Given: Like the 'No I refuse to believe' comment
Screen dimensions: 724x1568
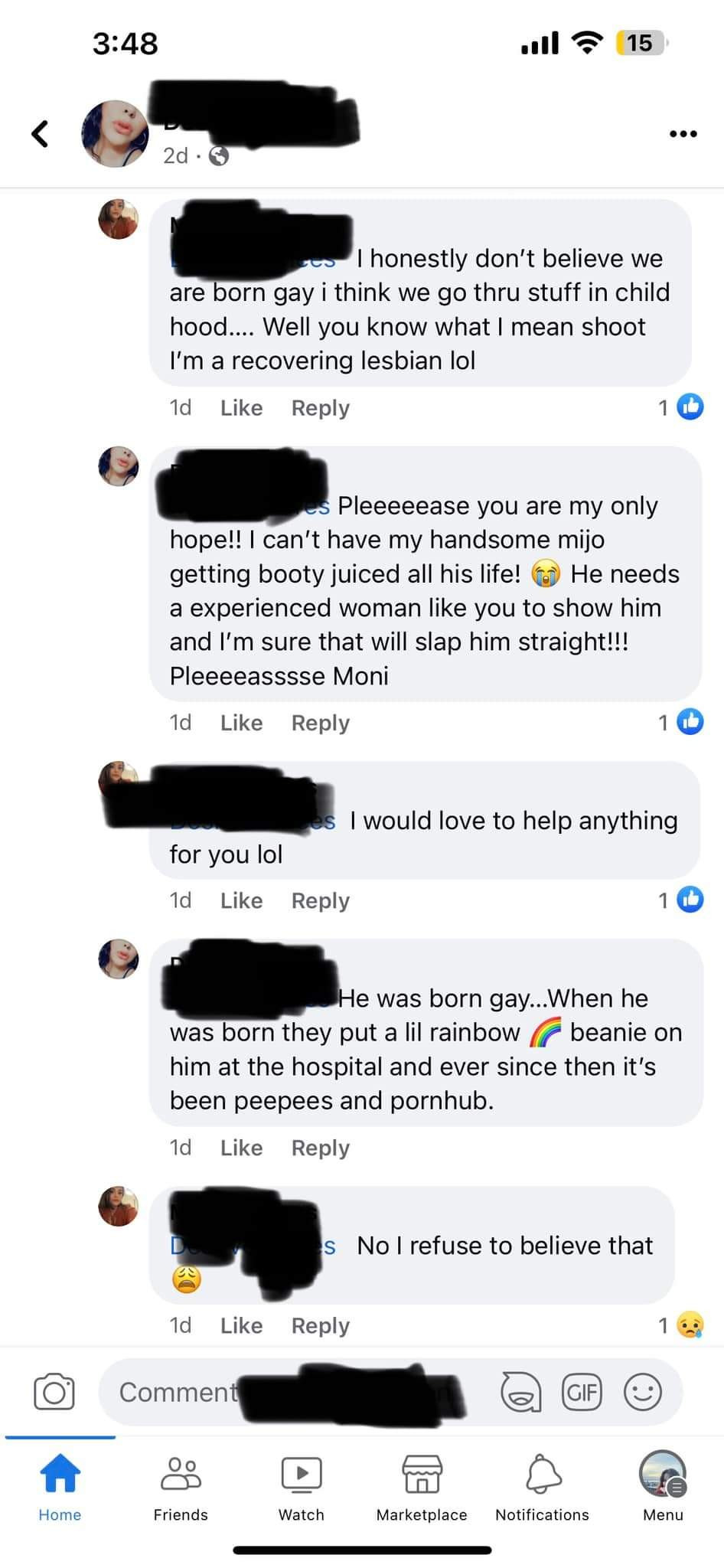Looking at the screenshot, I should pos(241,1325).
